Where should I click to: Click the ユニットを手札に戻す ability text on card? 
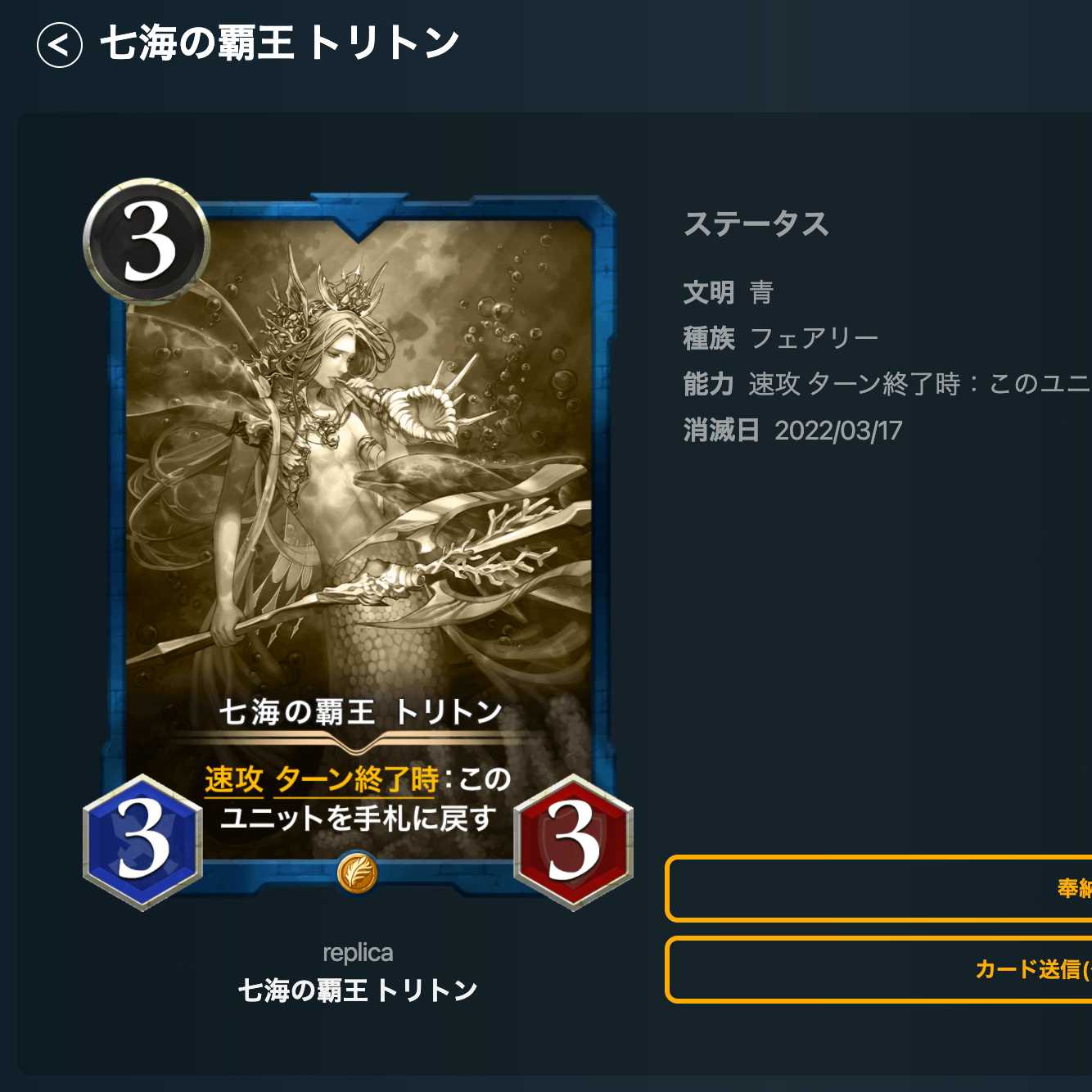[x=359, y=819]
